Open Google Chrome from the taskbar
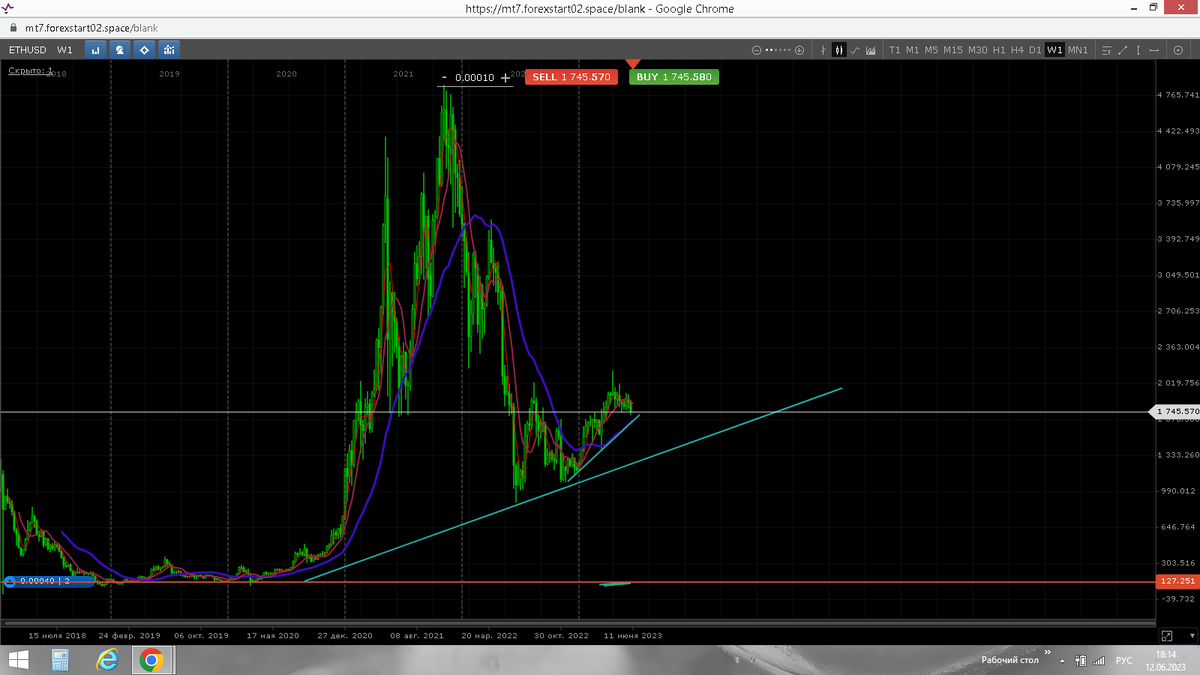The width and height of the screenshot is (1200, 675). click(x=152, y=660)
